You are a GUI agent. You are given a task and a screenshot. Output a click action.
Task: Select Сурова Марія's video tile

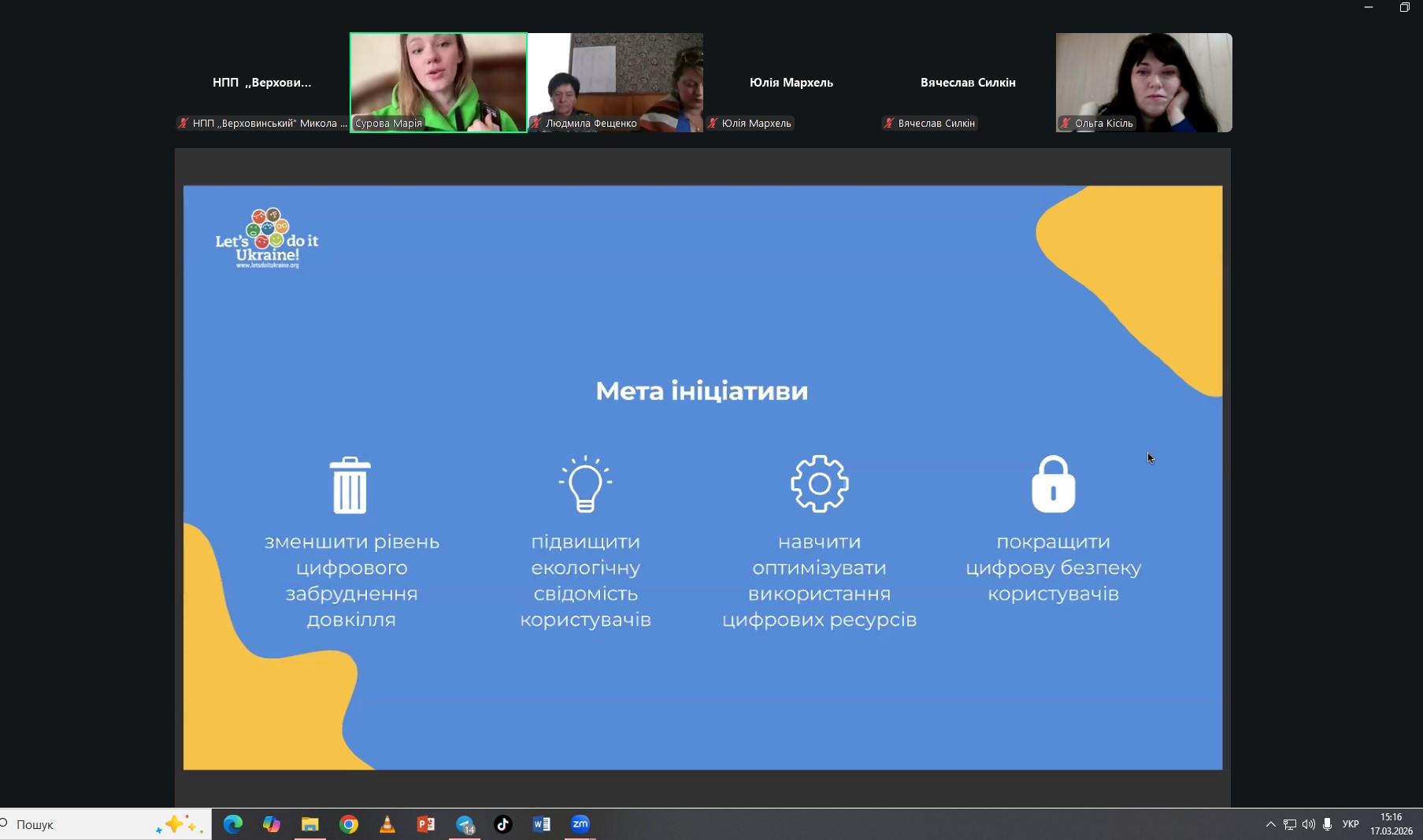pos(439,82)
